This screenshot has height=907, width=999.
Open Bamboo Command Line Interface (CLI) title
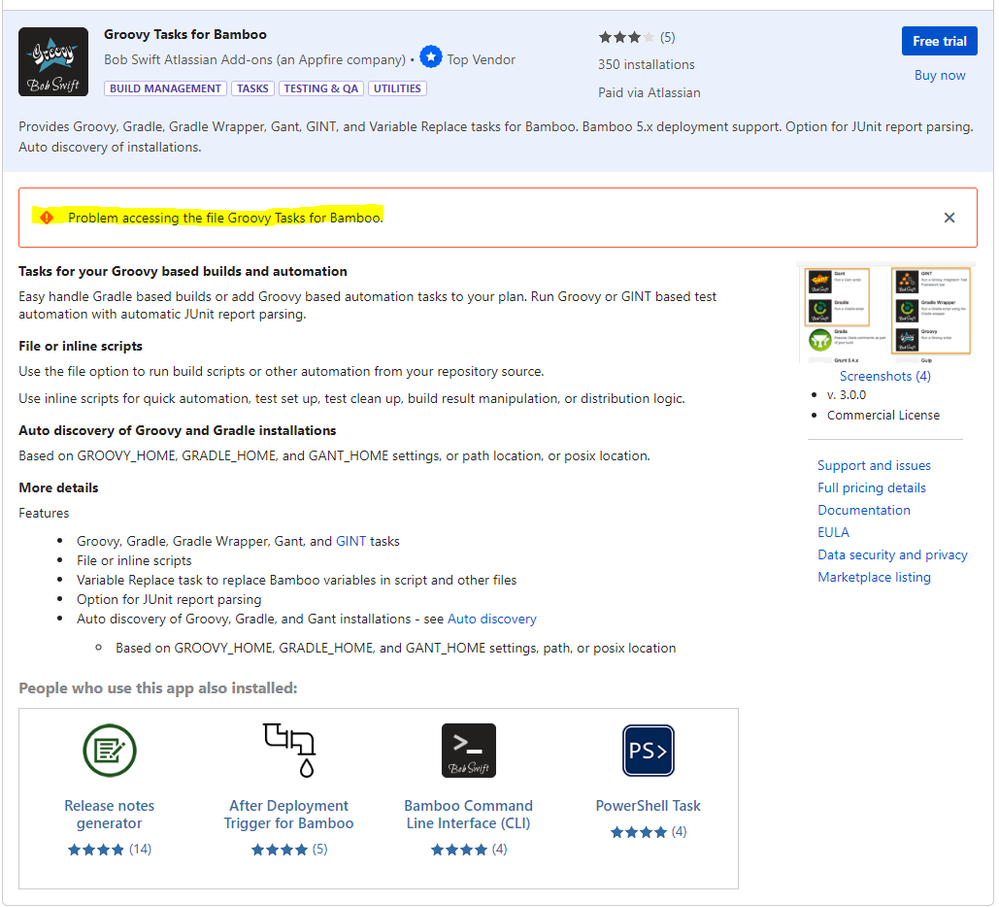tap(468, 815)
